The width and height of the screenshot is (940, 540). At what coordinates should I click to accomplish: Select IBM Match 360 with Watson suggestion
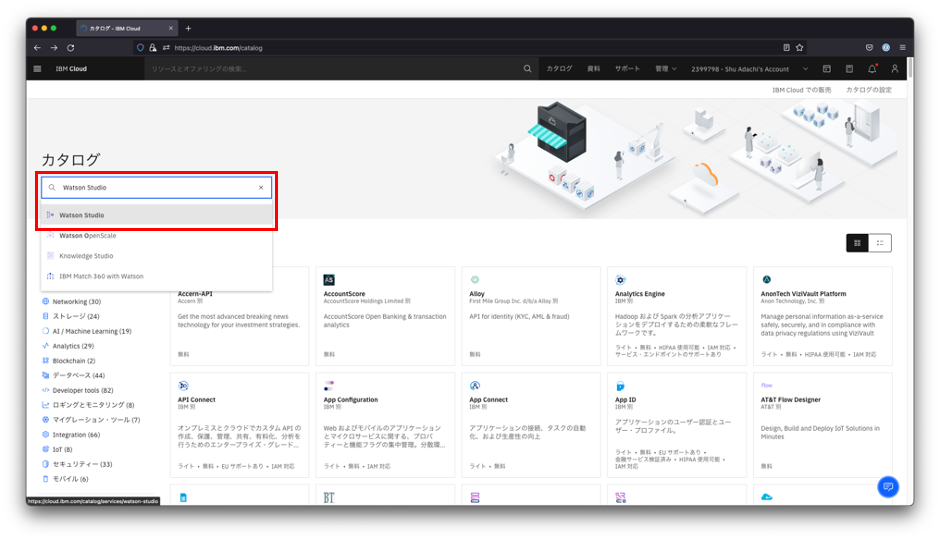tap(156, 276)
